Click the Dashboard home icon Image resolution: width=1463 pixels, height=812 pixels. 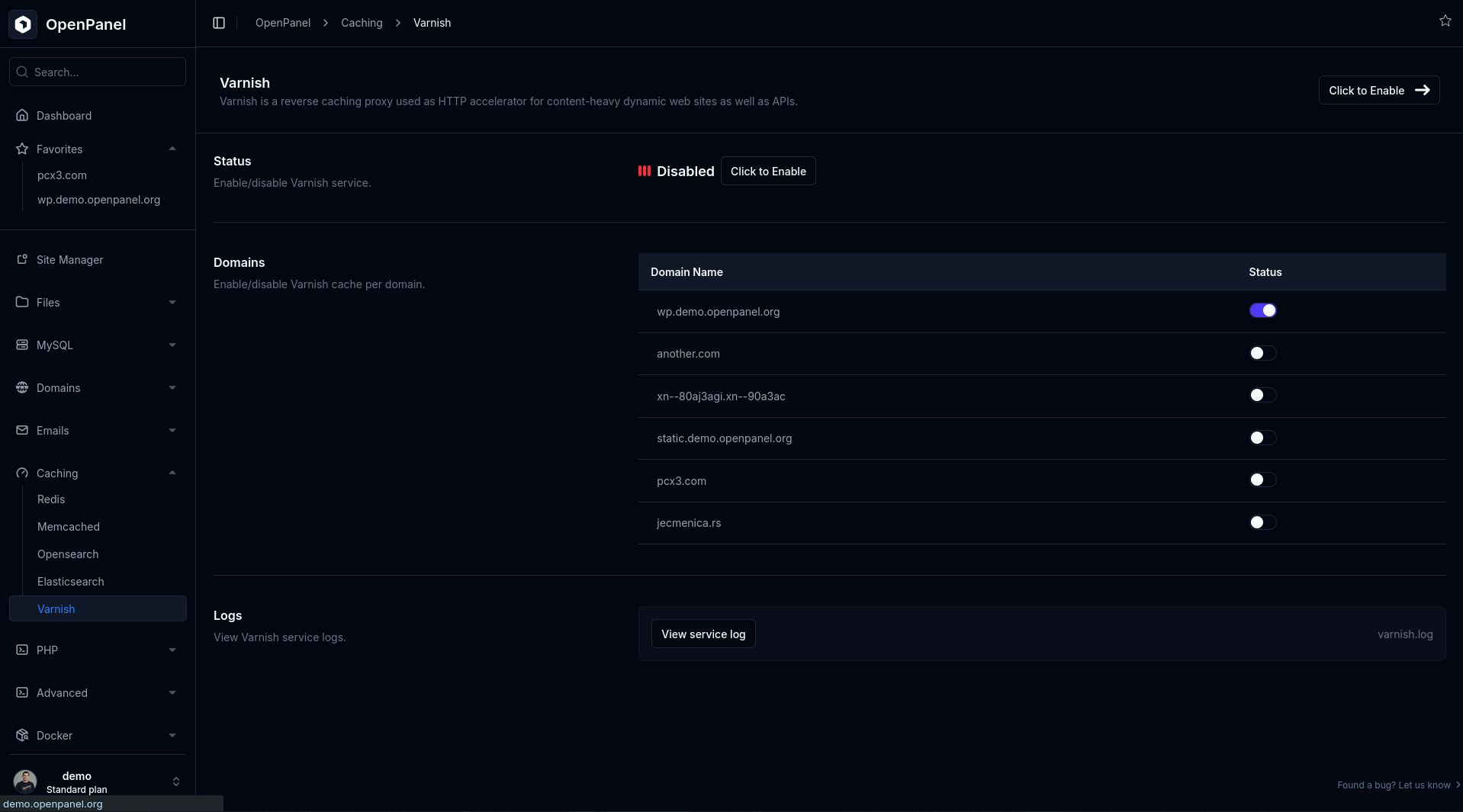(22, 115)
